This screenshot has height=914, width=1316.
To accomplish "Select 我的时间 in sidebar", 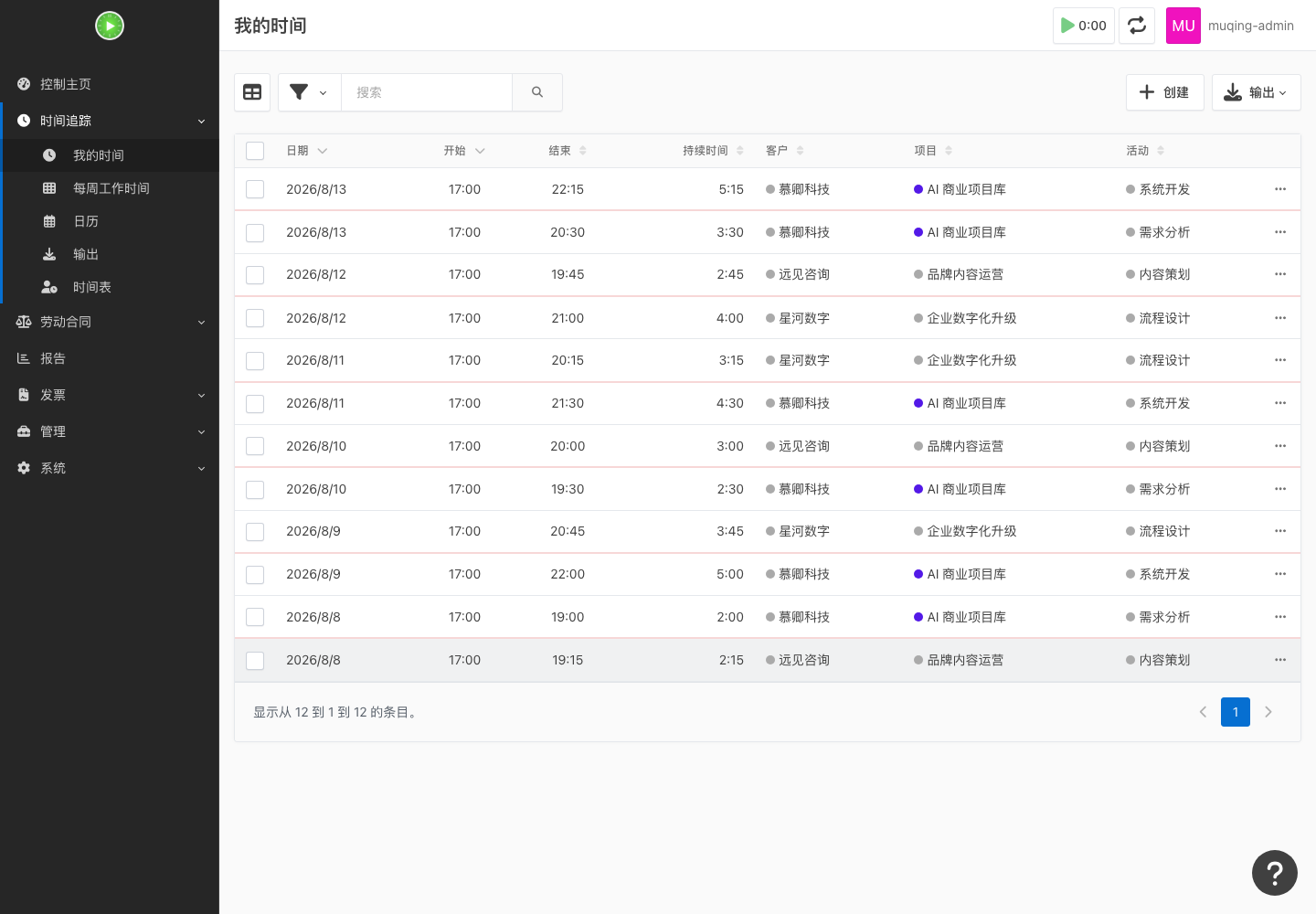I will pos(110,155).
